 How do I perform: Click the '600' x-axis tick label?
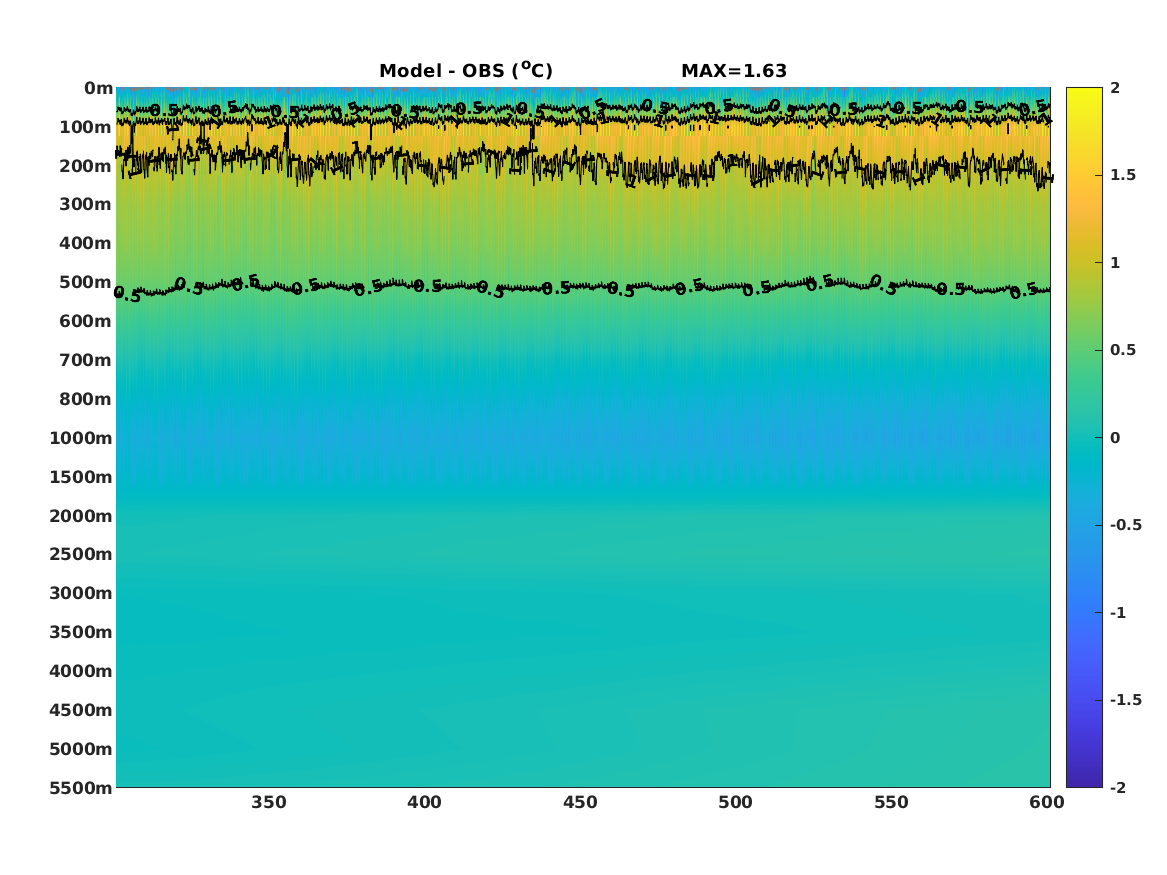tap(1046, 802)
